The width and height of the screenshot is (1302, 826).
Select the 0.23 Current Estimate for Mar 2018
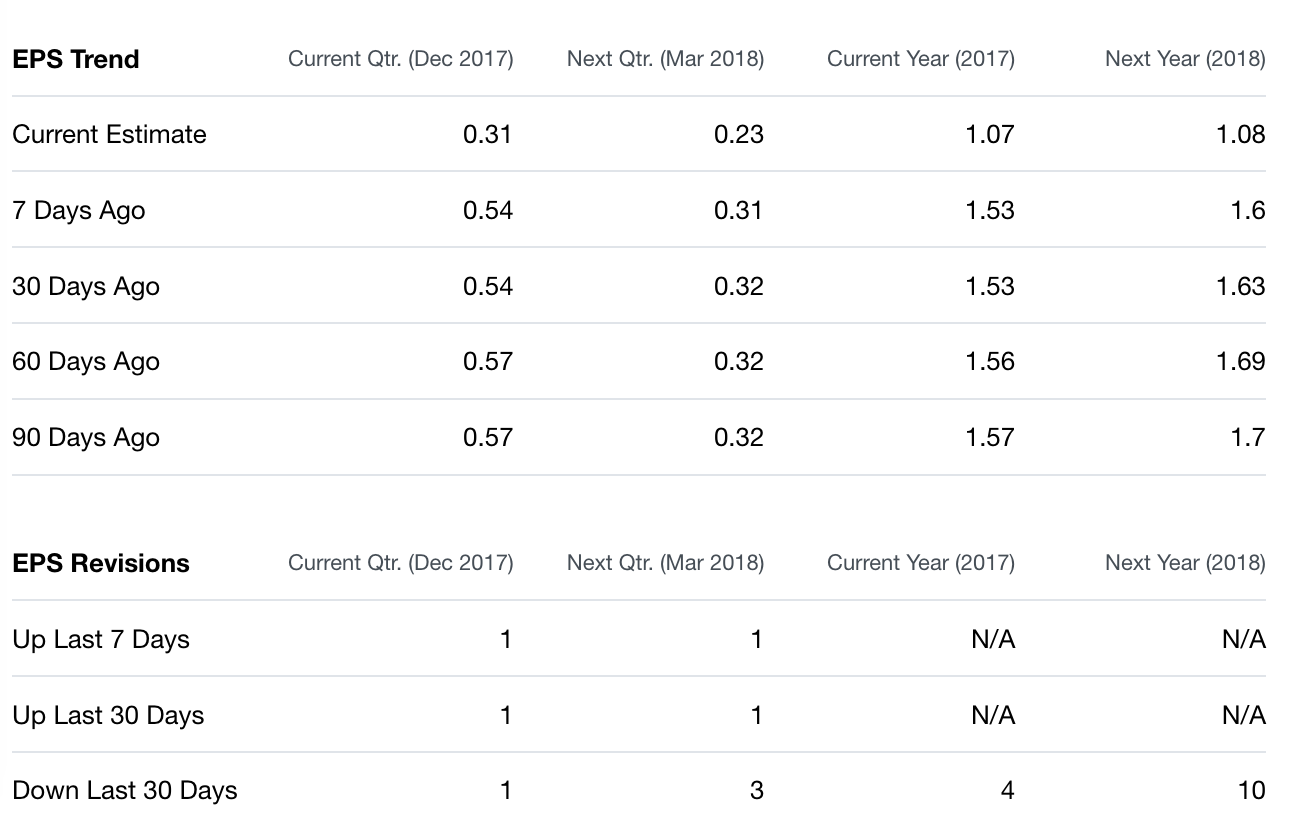point(739,134)
